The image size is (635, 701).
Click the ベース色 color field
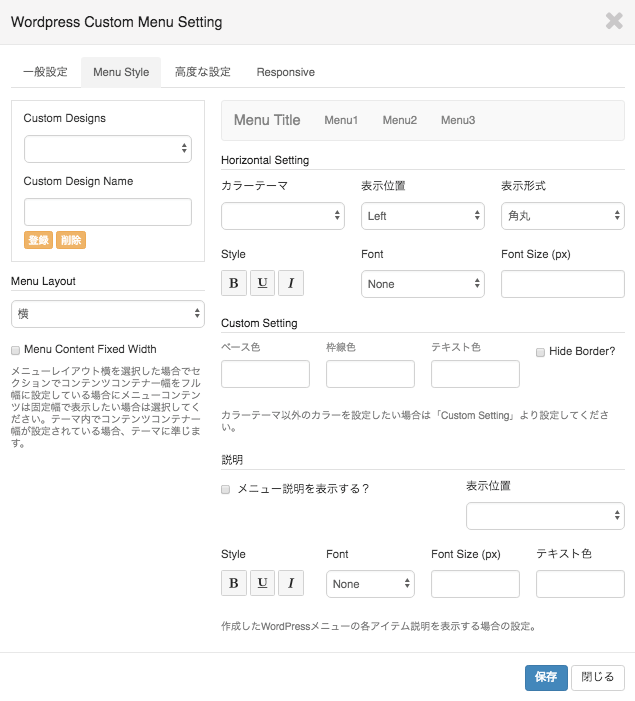click(265, 374)
